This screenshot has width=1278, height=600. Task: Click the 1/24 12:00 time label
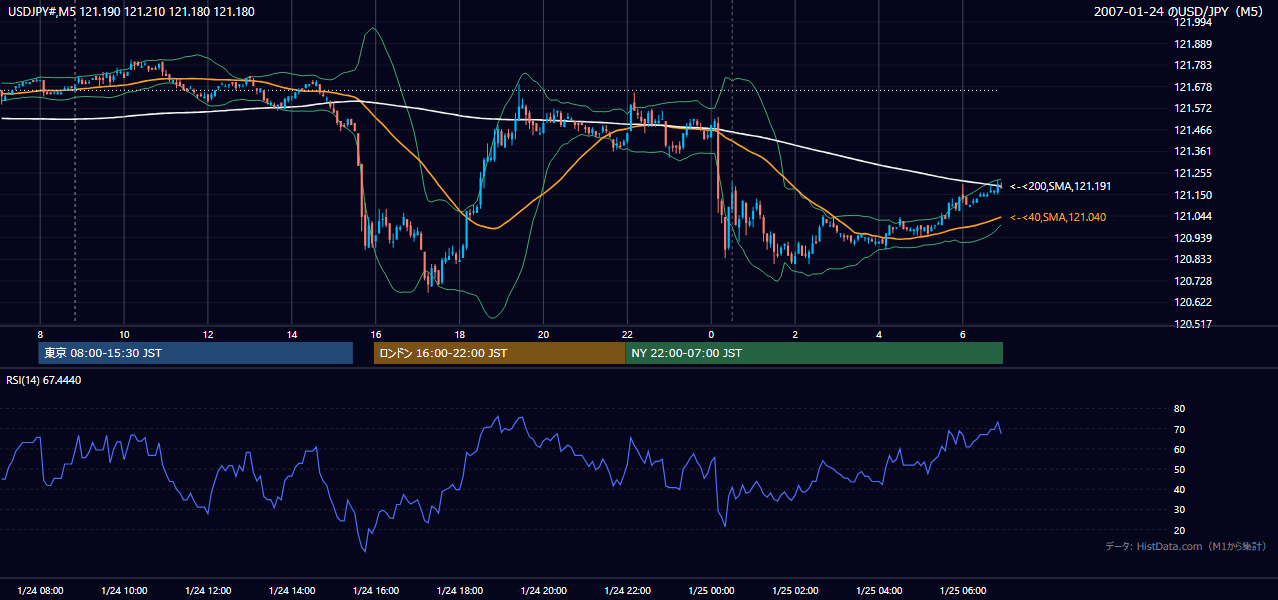[x=208, y=590]
